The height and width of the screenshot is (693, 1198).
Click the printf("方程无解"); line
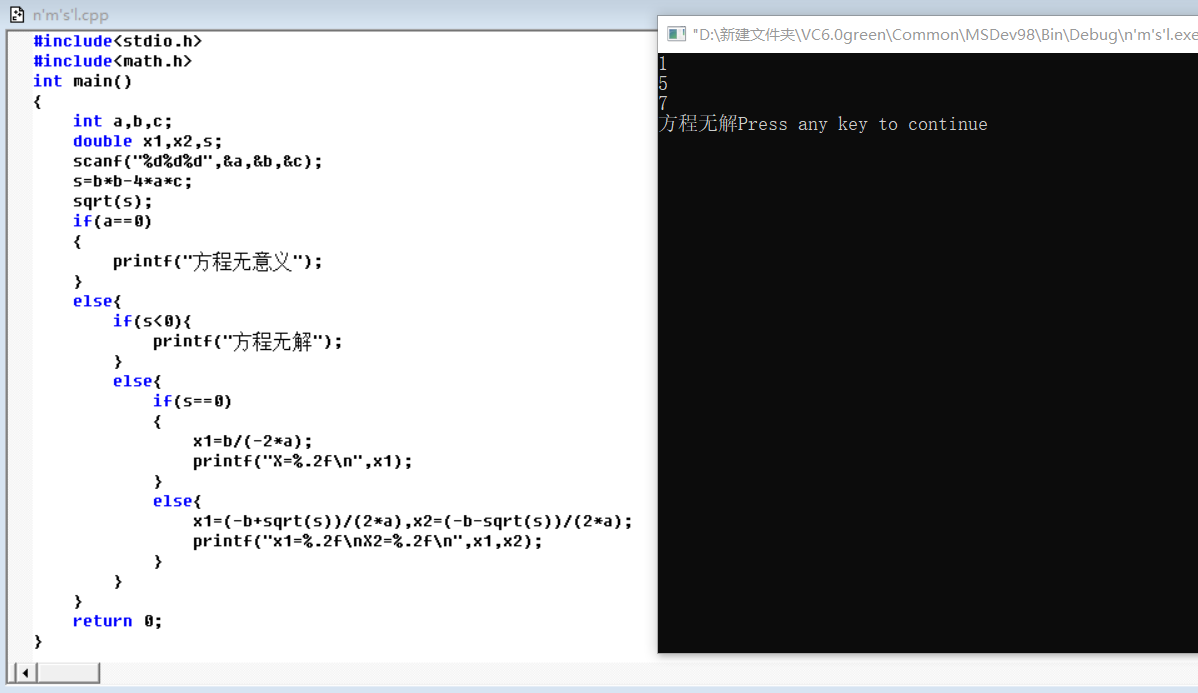248,342
